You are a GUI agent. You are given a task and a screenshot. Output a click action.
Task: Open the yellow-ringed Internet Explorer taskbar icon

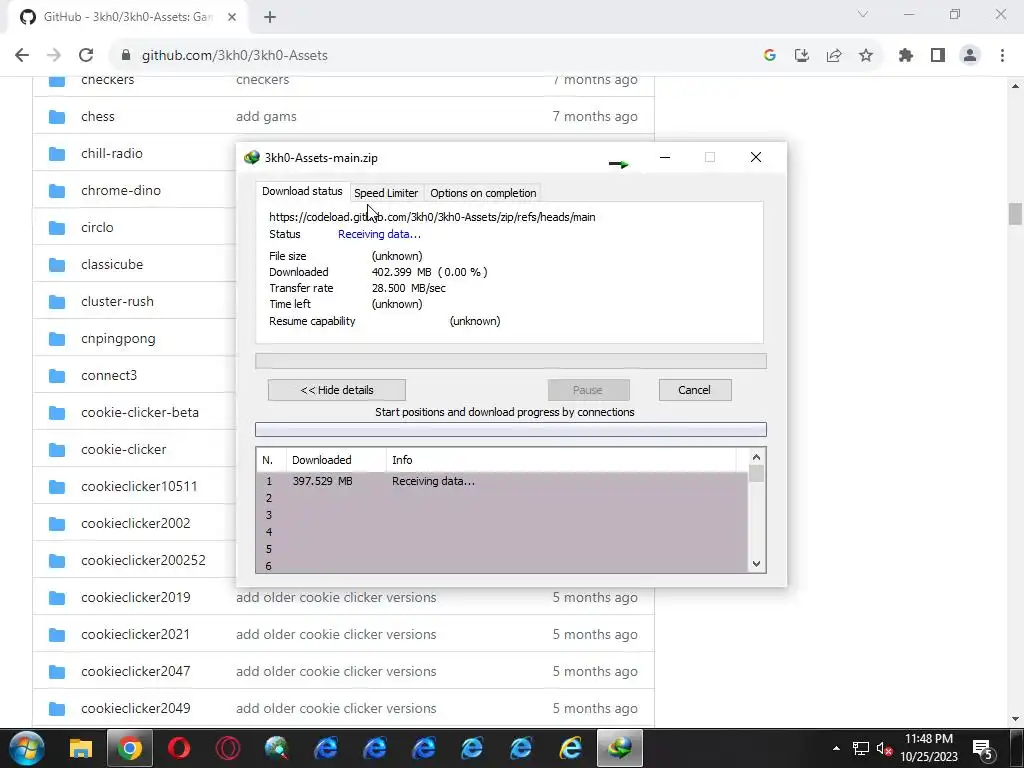tap(570, 748)
